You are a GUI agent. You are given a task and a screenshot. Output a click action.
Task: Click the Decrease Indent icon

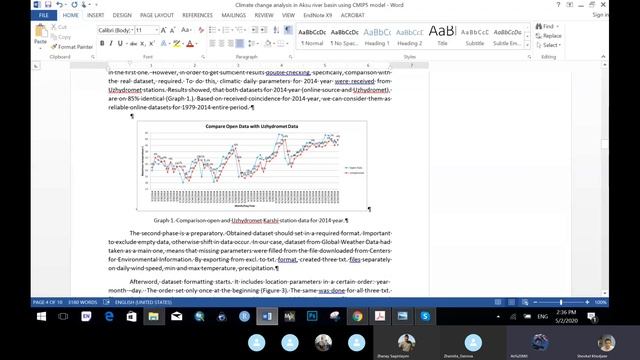coord(254,30)
